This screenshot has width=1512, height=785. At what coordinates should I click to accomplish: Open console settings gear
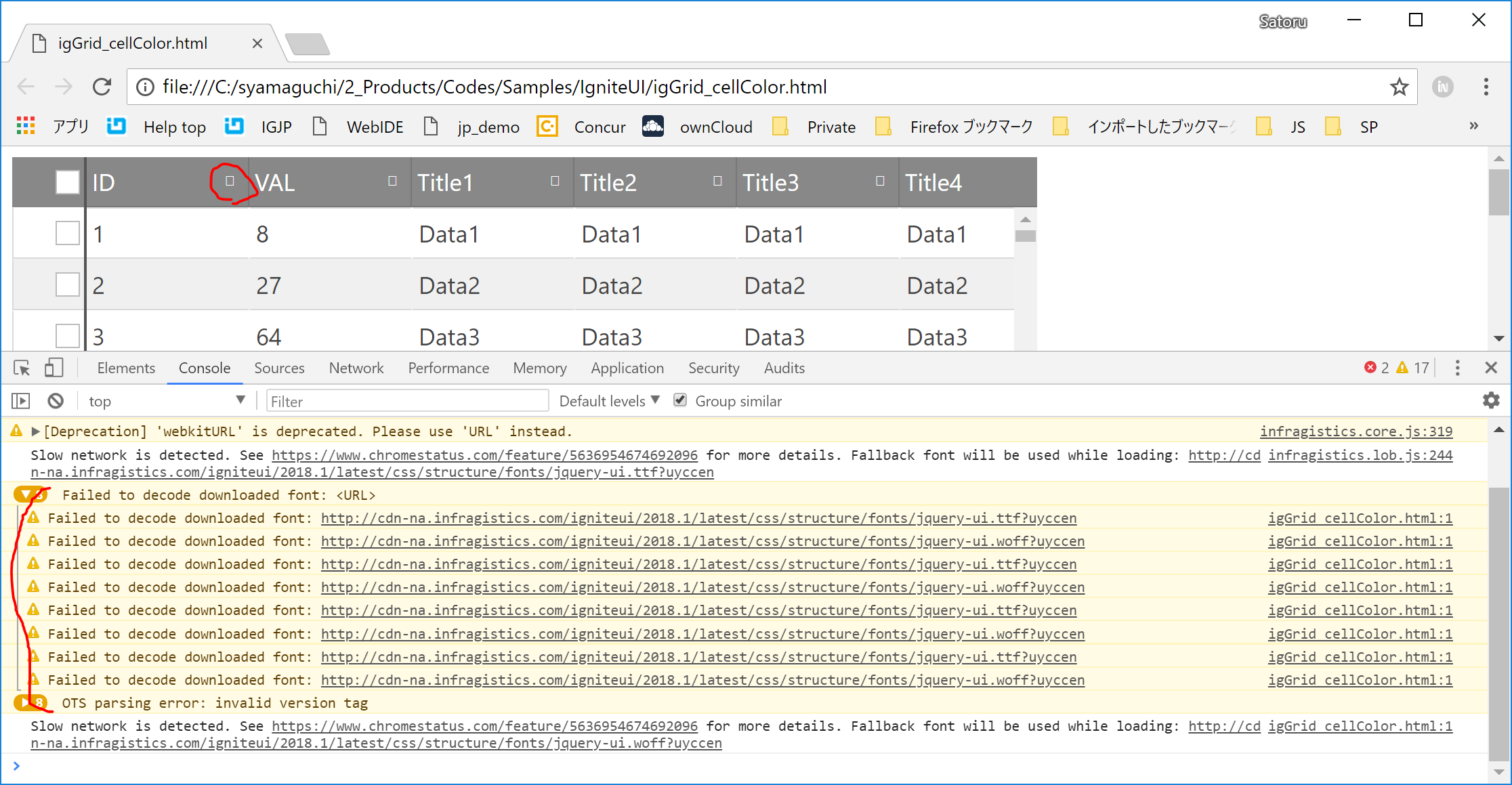coord(1491,400)
